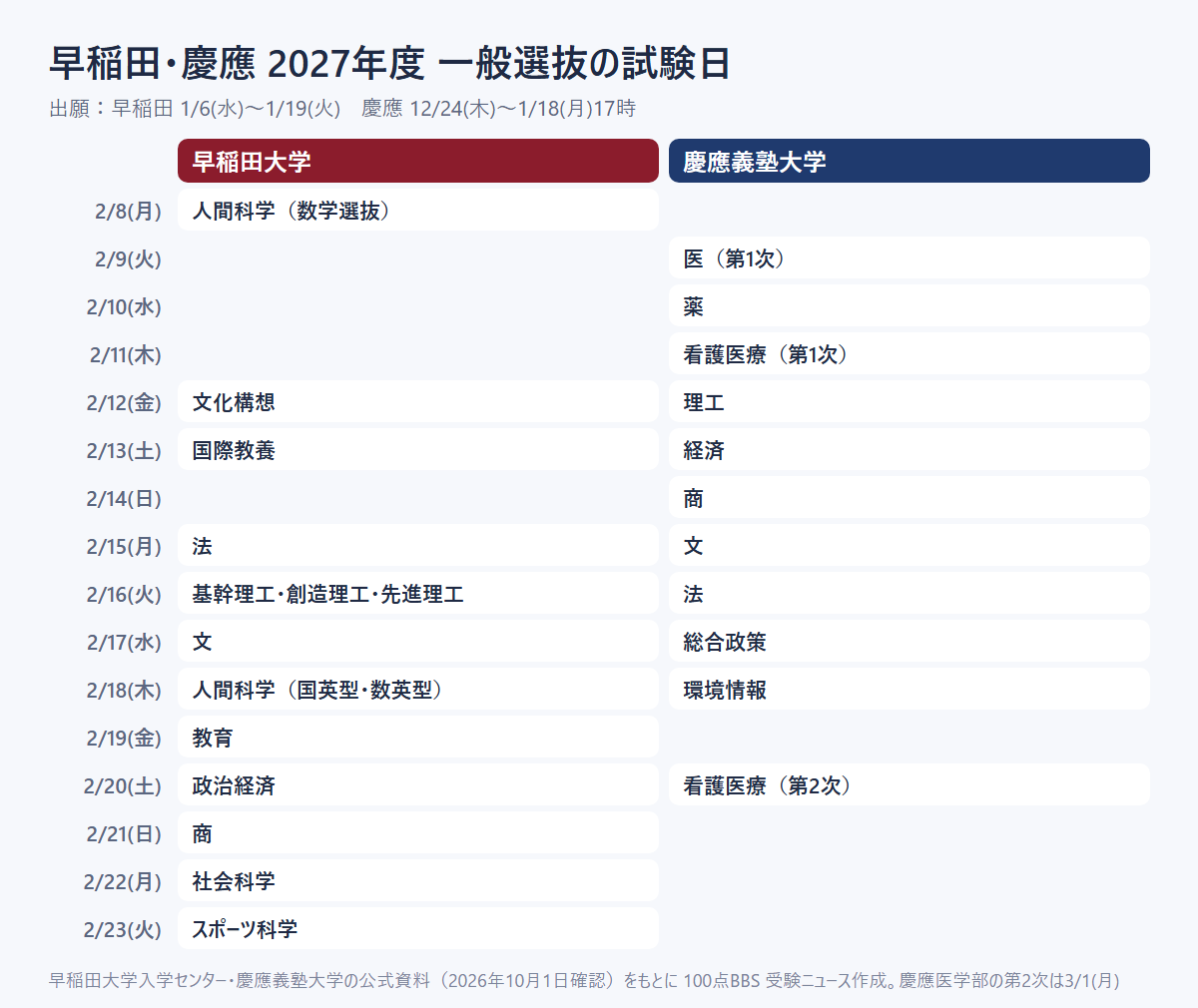Select the 2/12(金) date label

(124, 402)
